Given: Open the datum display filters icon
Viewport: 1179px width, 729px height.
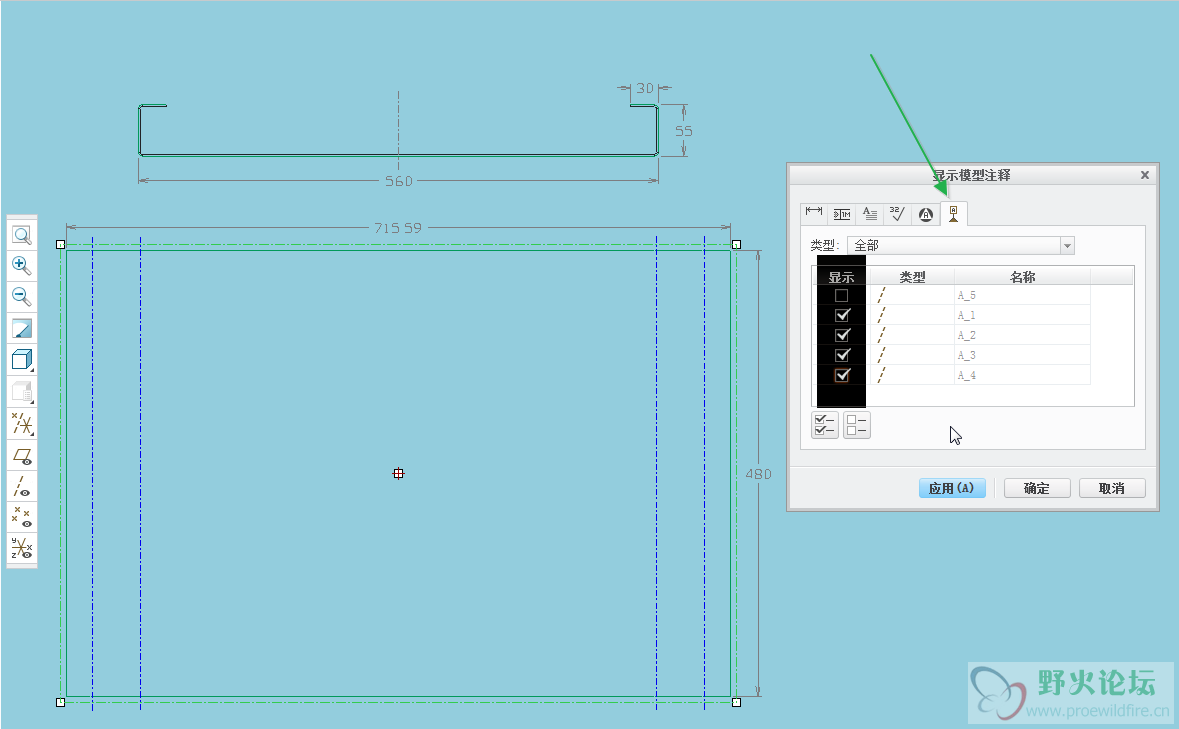Looking at the screenshot, I should coord(22,424).
